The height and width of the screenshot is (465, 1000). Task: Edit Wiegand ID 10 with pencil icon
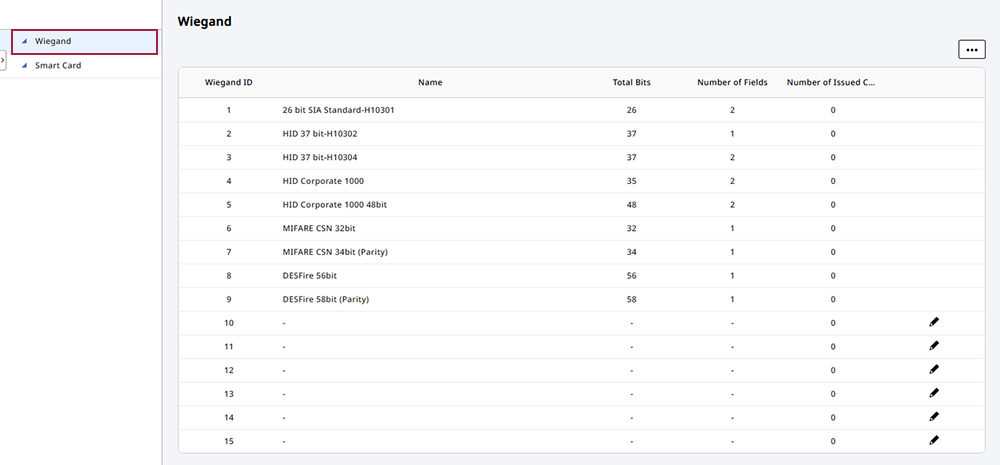[933, 322]
